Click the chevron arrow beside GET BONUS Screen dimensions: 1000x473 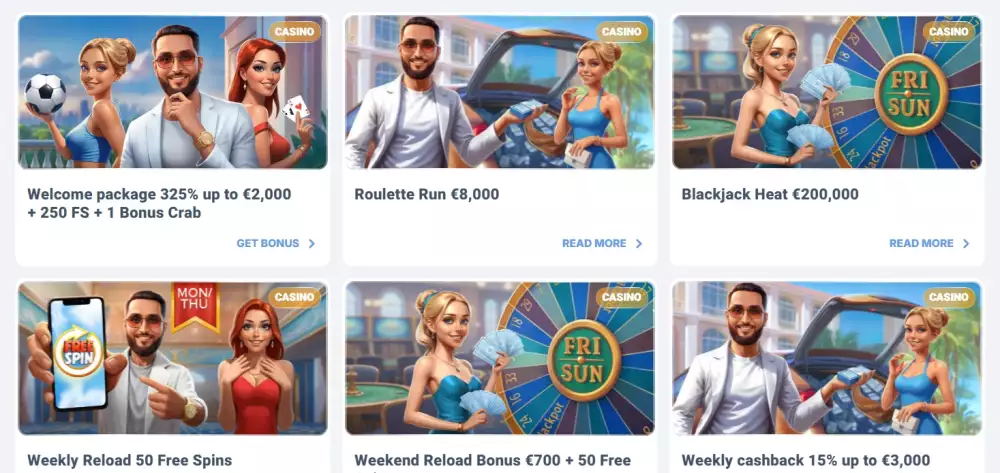312,244
